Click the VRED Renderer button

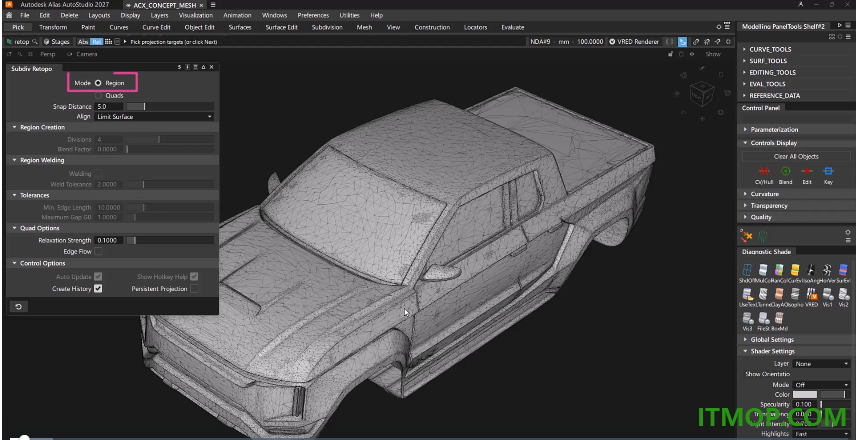pos(634,41)
